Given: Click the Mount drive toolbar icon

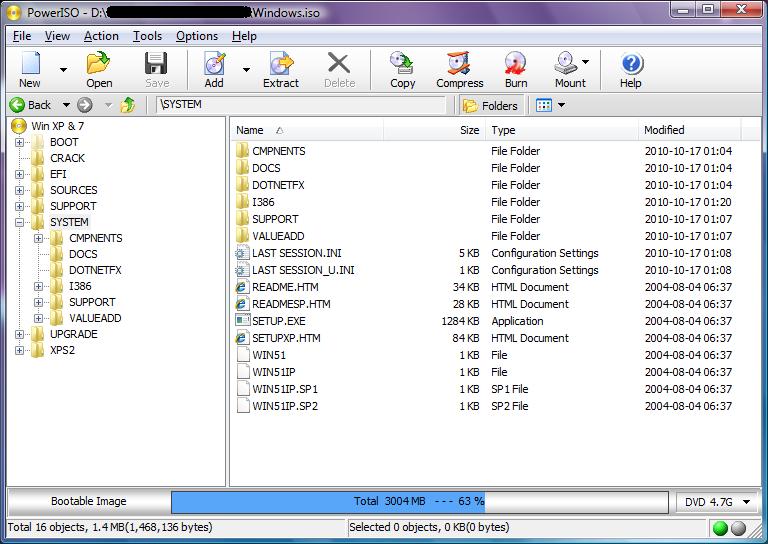Looking at the screenshot, I should click(566, 63).
